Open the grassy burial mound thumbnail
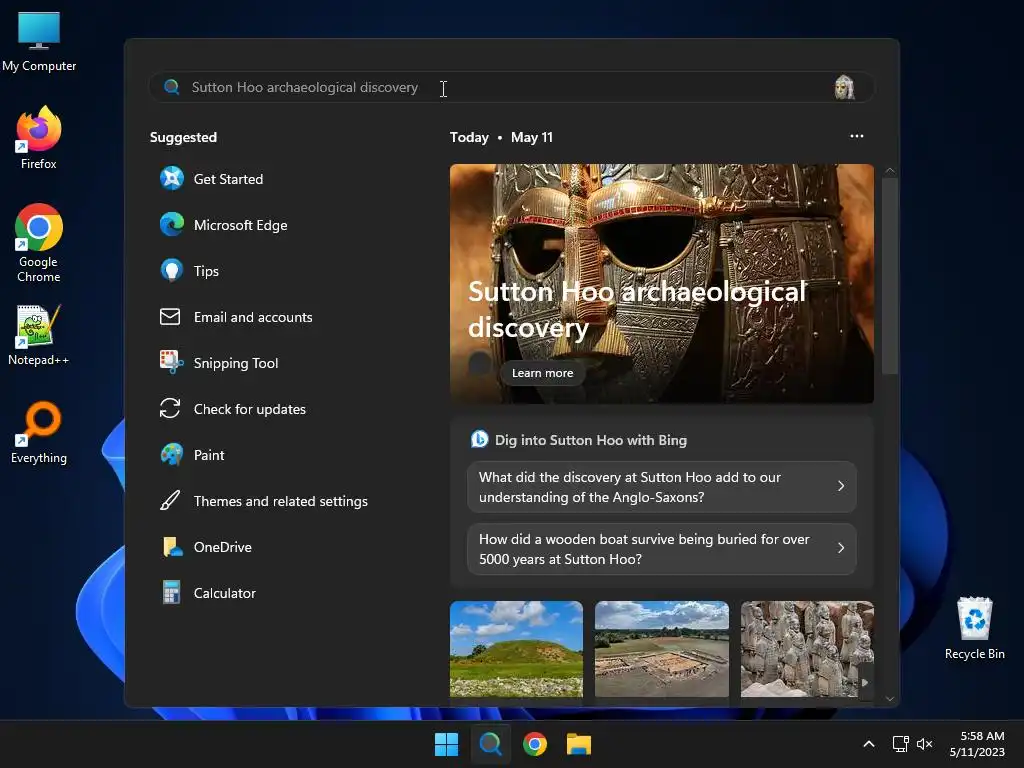The height and width of the screenshot is (768, 1024). (x=516, y=649)
